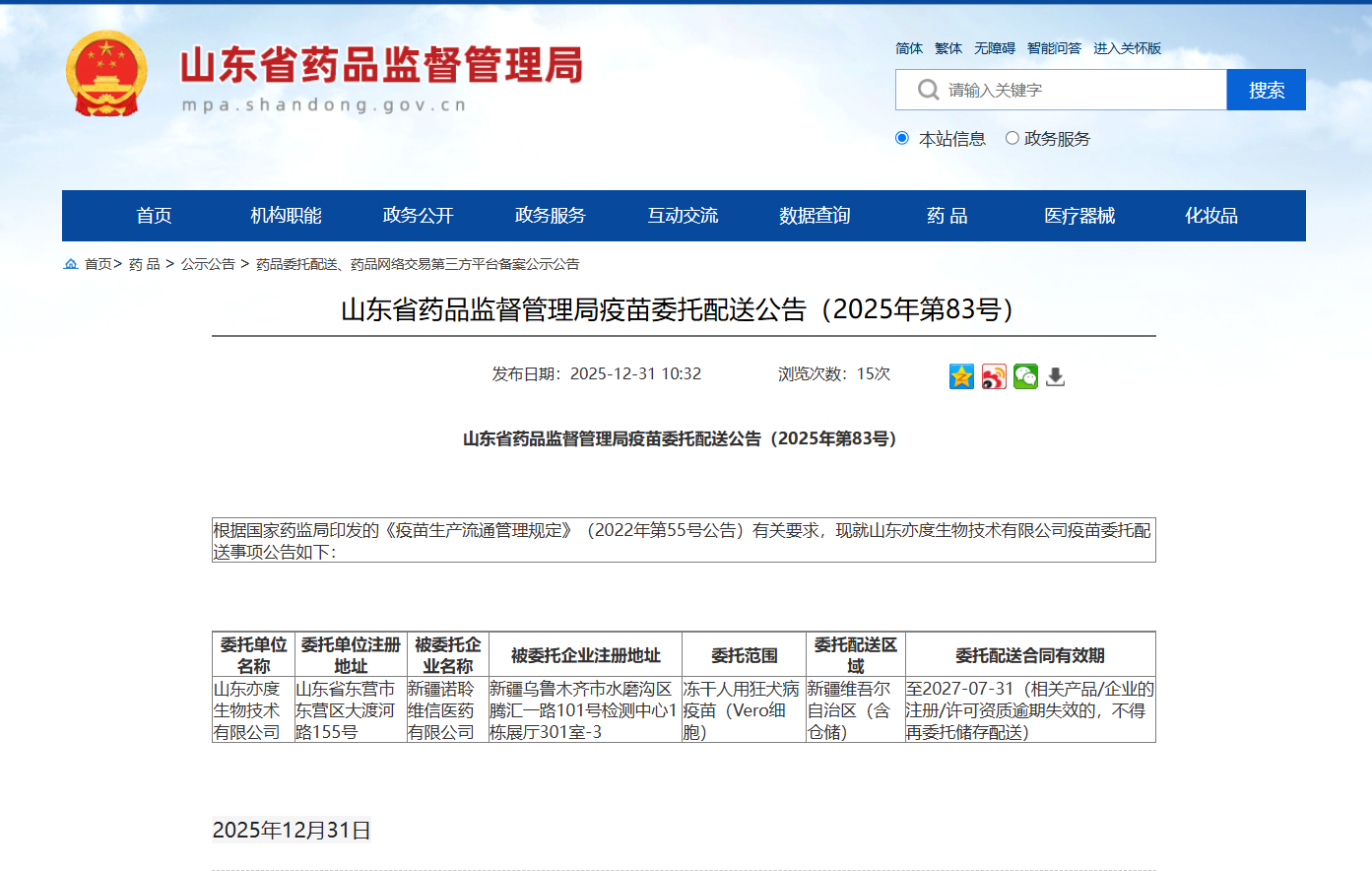Click the magnifier icon in search box
This screenshot has width=1372, height=871.
click(x=927, y=90)
